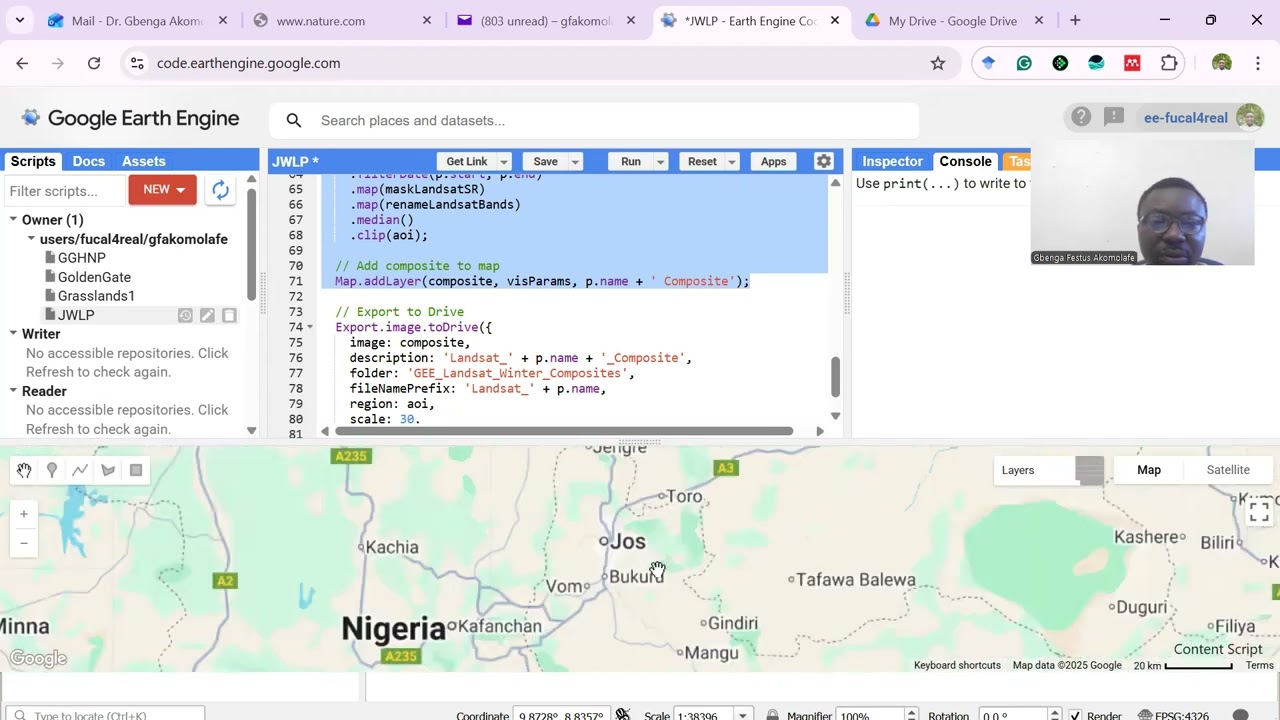Open the Keyboard shortcuts link on map
The height and width of the screenshot is (720, 1280).
coord(957,666)
